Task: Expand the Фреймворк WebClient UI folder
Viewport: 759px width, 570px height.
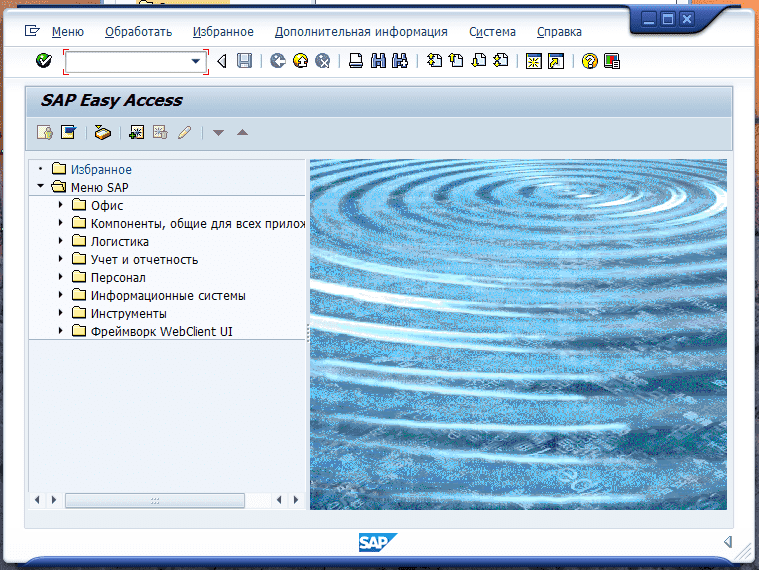Action: point(61,330)
